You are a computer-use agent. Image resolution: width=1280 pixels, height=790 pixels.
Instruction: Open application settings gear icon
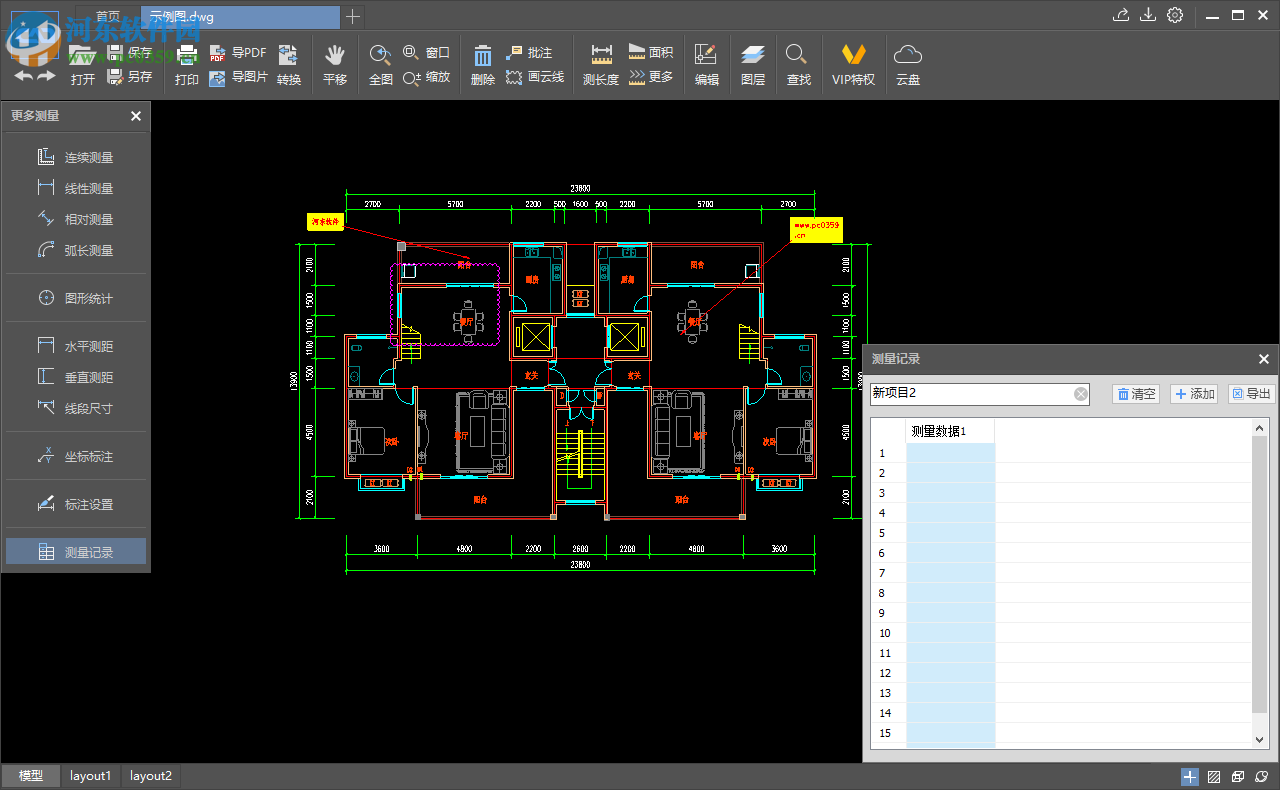[1175, 15]
